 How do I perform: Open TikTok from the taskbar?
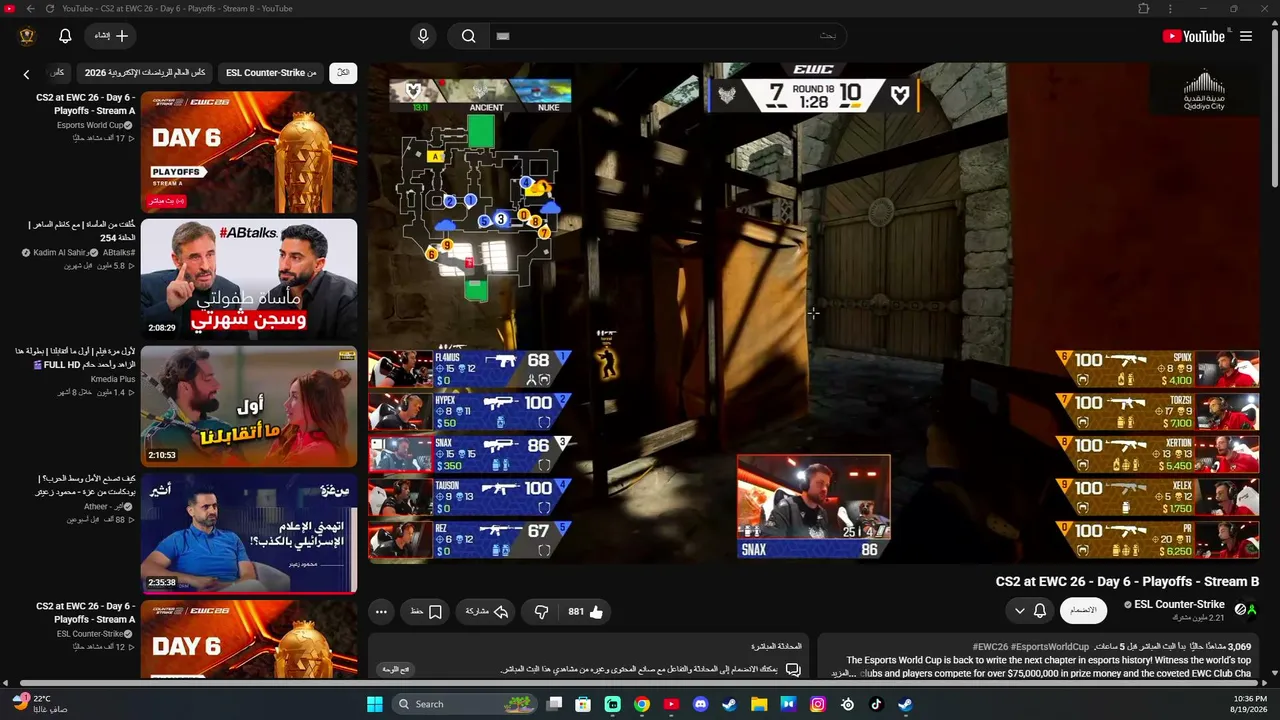[876, 704]
